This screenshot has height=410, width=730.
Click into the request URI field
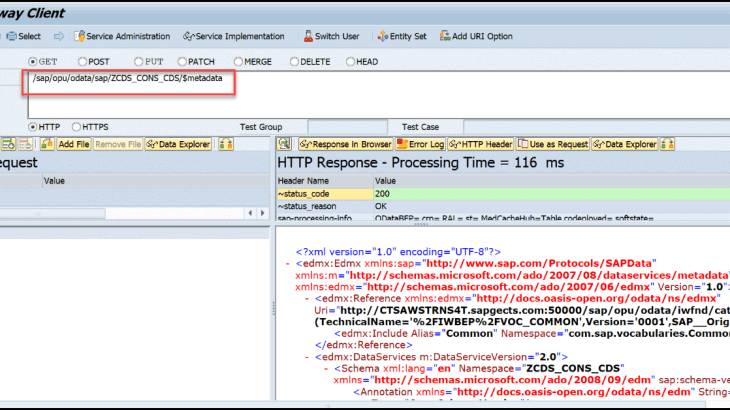click(x=379, y=94)
